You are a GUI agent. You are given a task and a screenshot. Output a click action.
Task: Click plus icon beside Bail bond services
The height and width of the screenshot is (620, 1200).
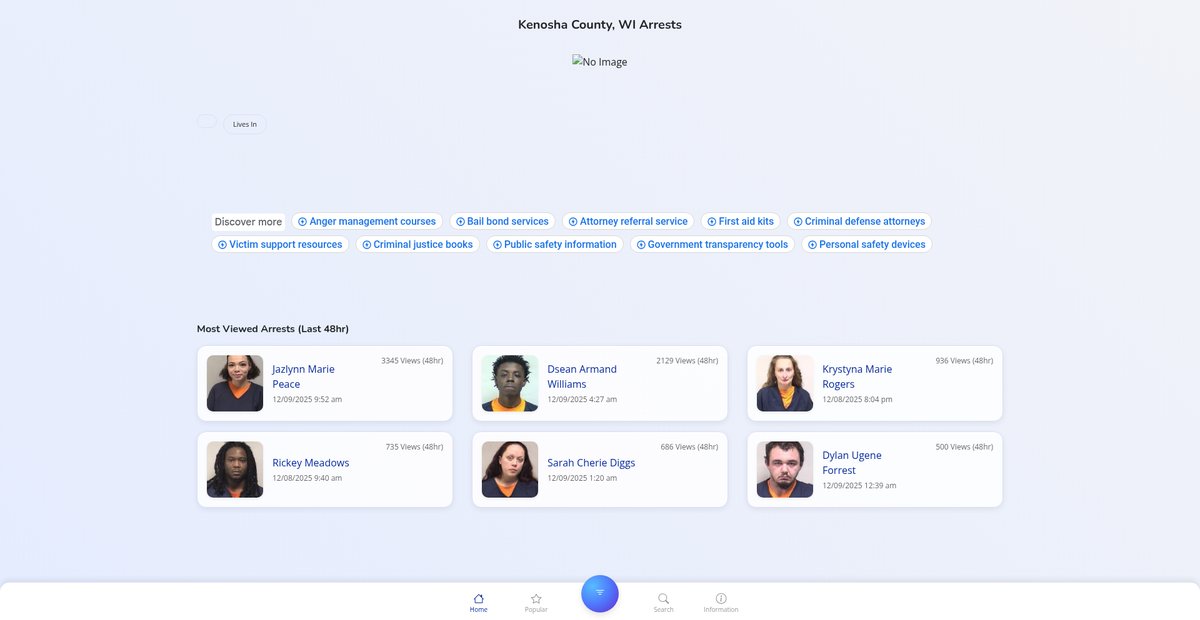point(460,222)
